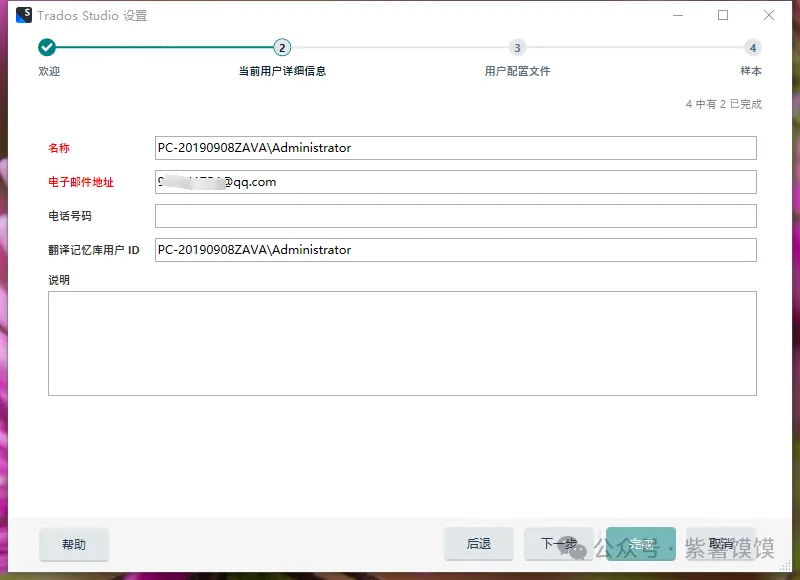Finish setup with the 完成 button
Screen dimensions: 800x580
click(x=640, y=544)
